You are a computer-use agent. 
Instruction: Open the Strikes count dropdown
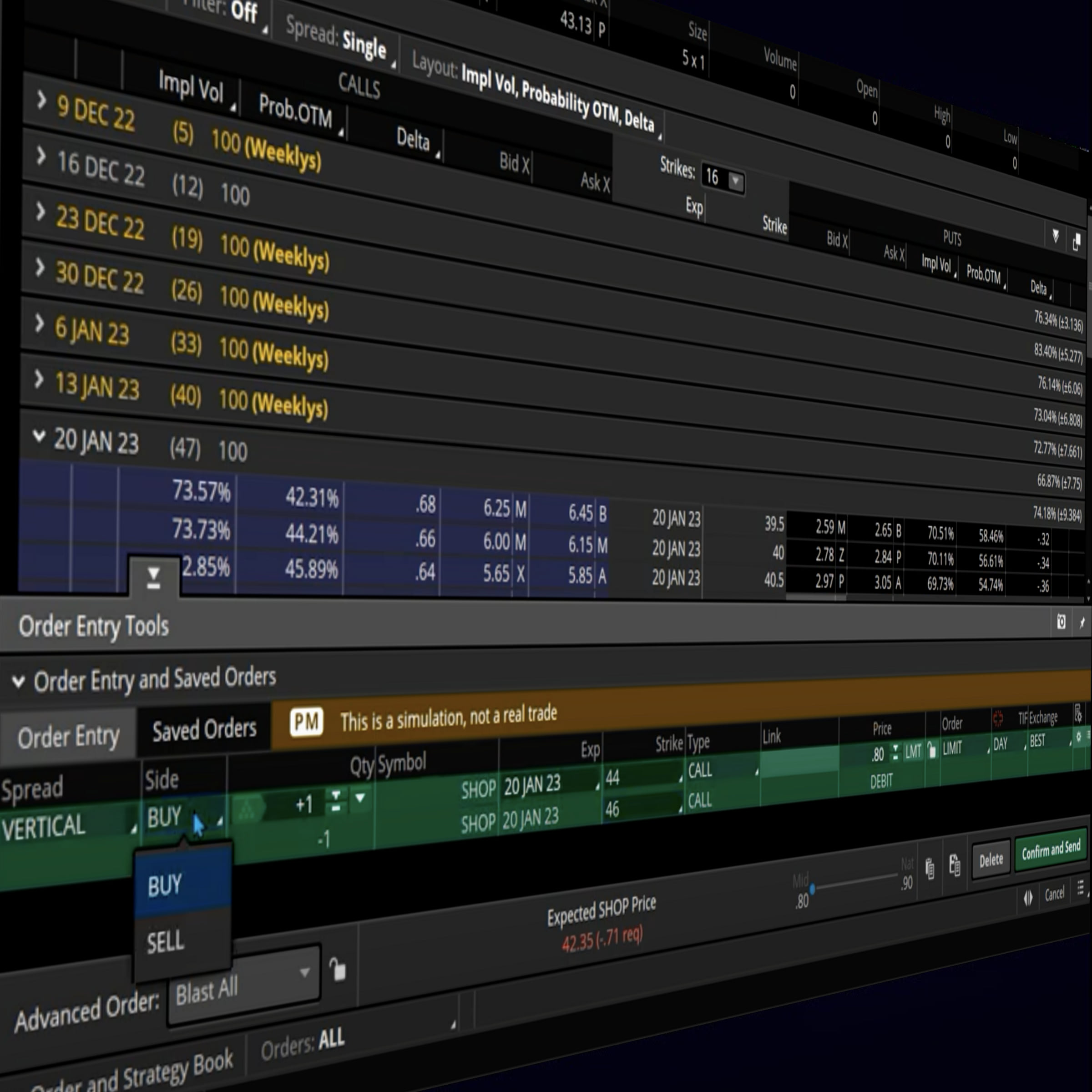[735, 182]
